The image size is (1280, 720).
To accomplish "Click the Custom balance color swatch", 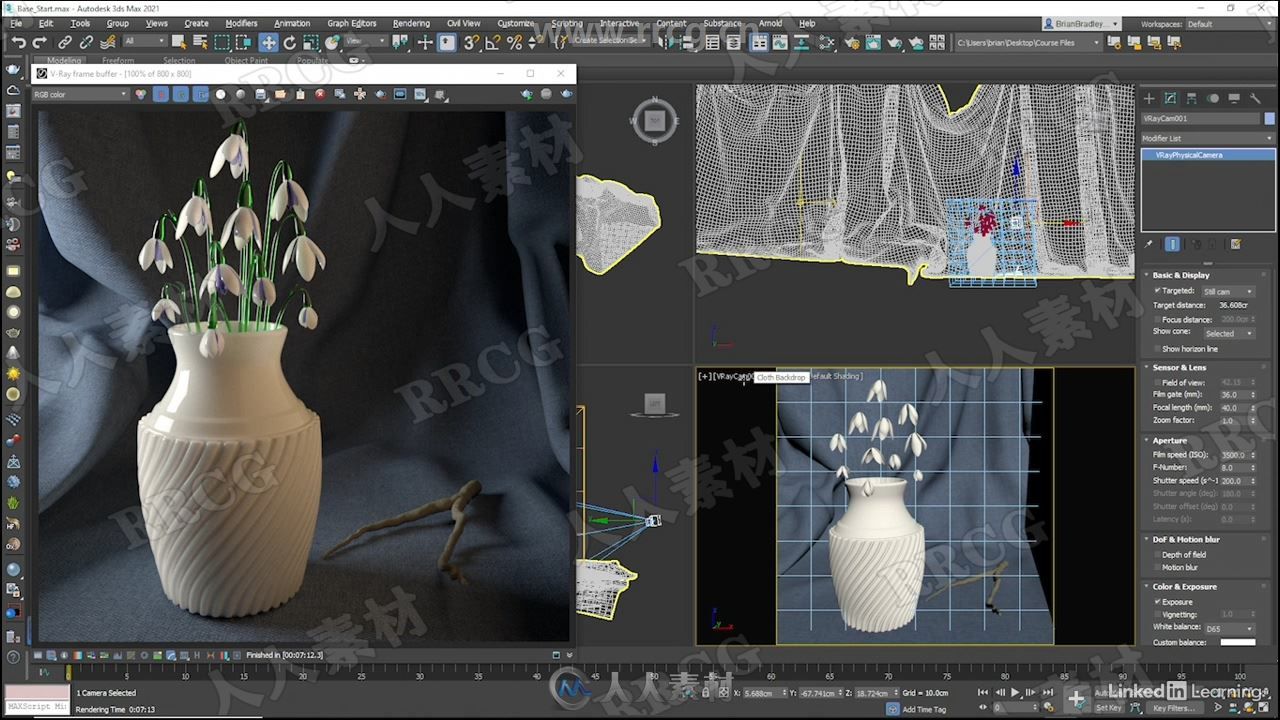I will tap(1237, 642).
